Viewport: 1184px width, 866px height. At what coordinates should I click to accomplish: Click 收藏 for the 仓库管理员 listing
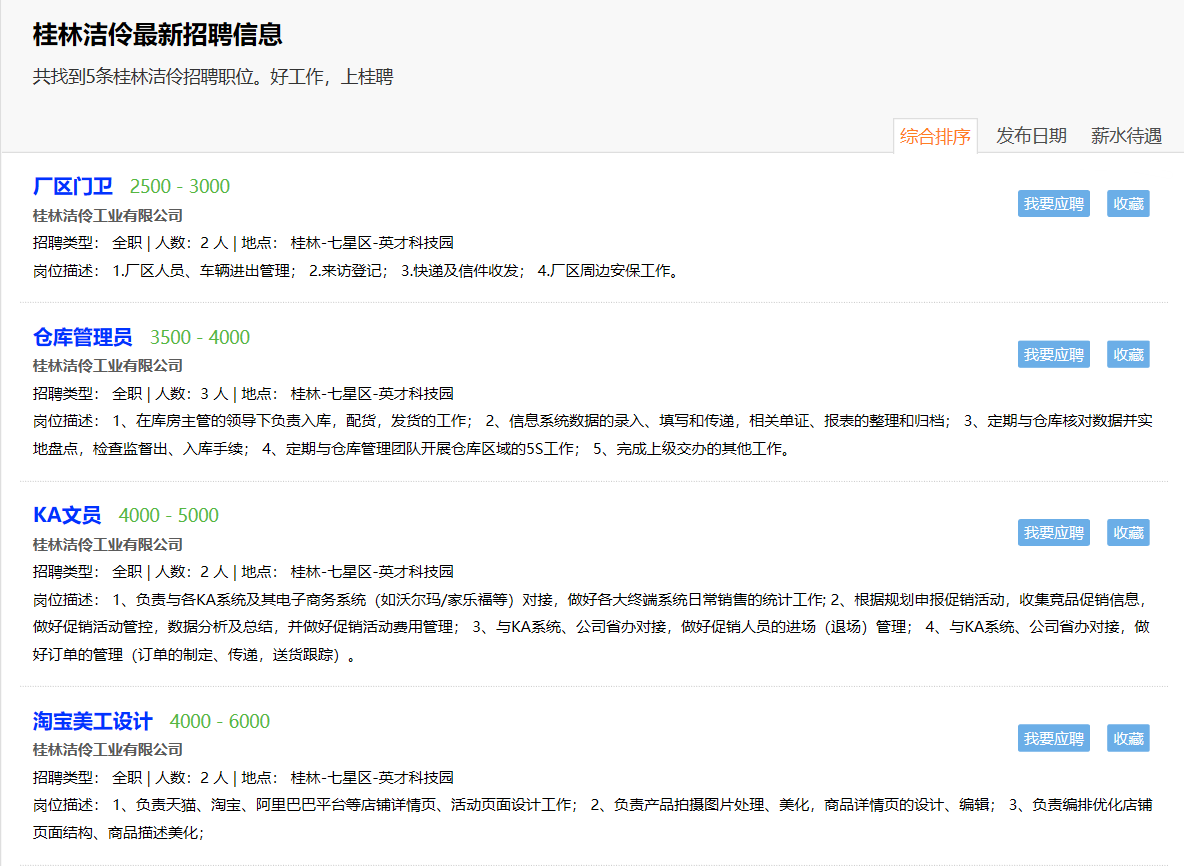point(1128,354)
